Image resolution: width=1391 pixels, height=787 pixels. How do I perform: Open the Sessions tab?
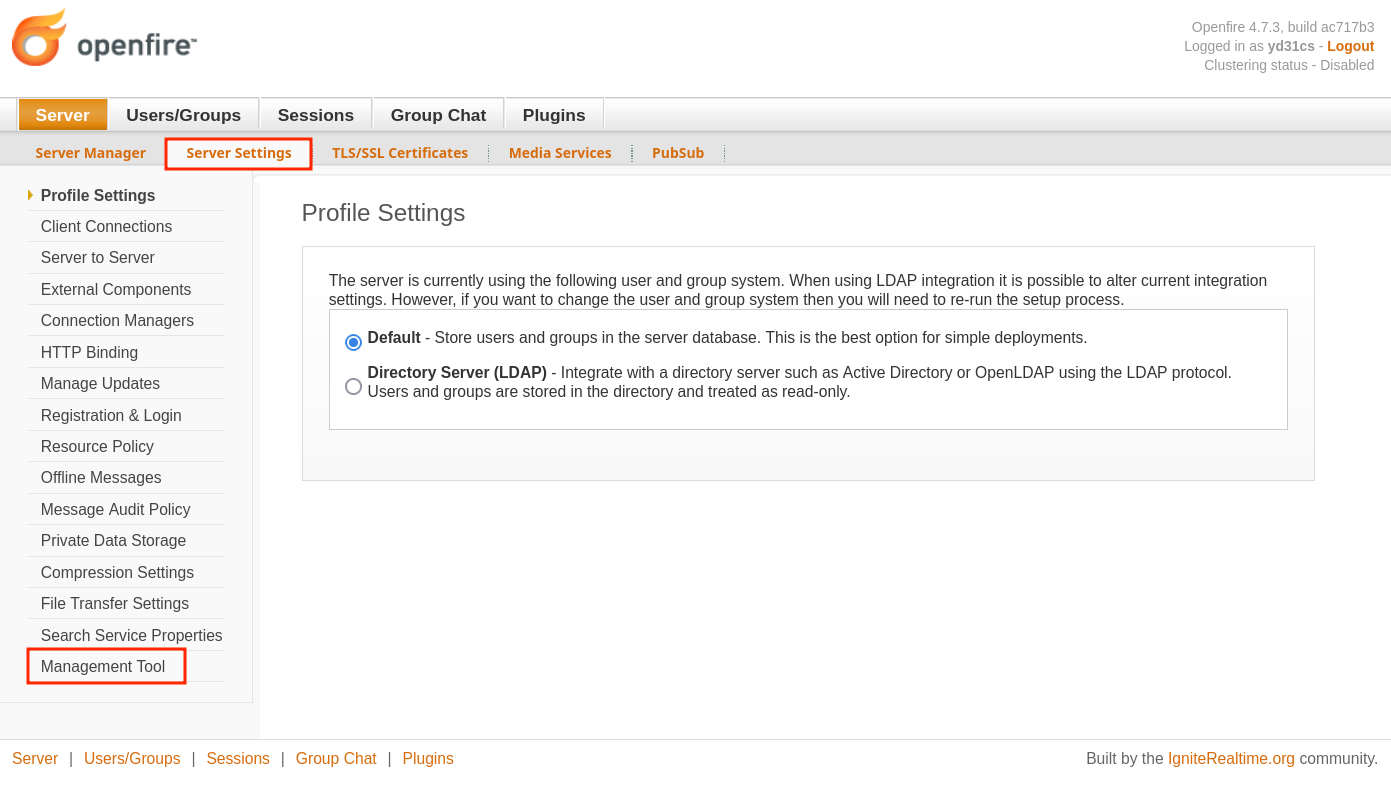pos(316,115)
